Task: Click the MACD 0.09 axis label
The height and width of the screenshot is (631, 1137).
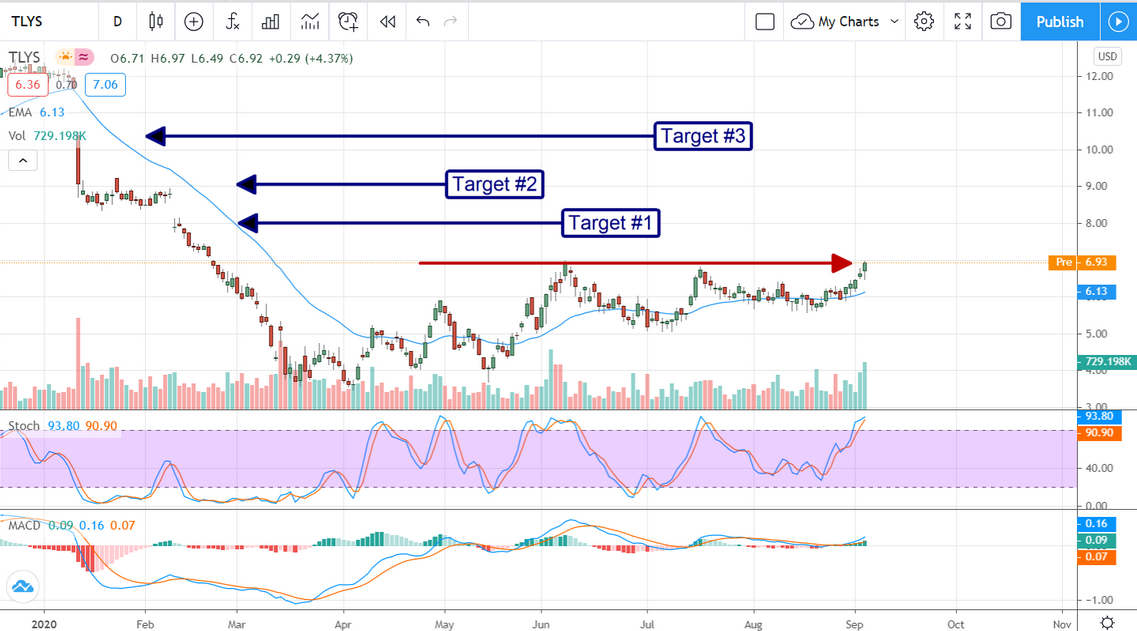Action: coord(1096,540)
